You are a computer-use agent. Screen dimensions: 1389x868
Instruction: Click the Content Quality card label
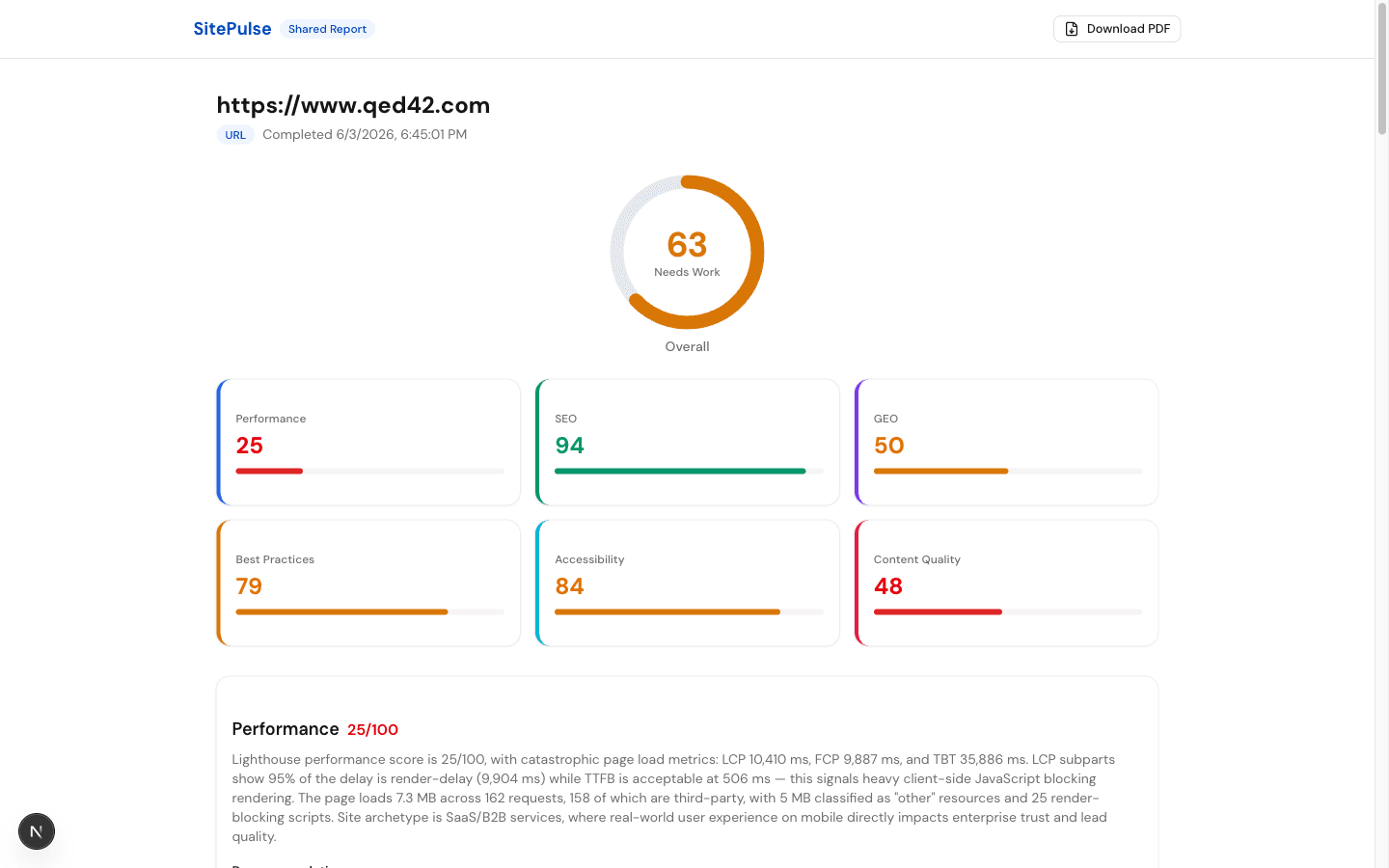tap(917, 559)
